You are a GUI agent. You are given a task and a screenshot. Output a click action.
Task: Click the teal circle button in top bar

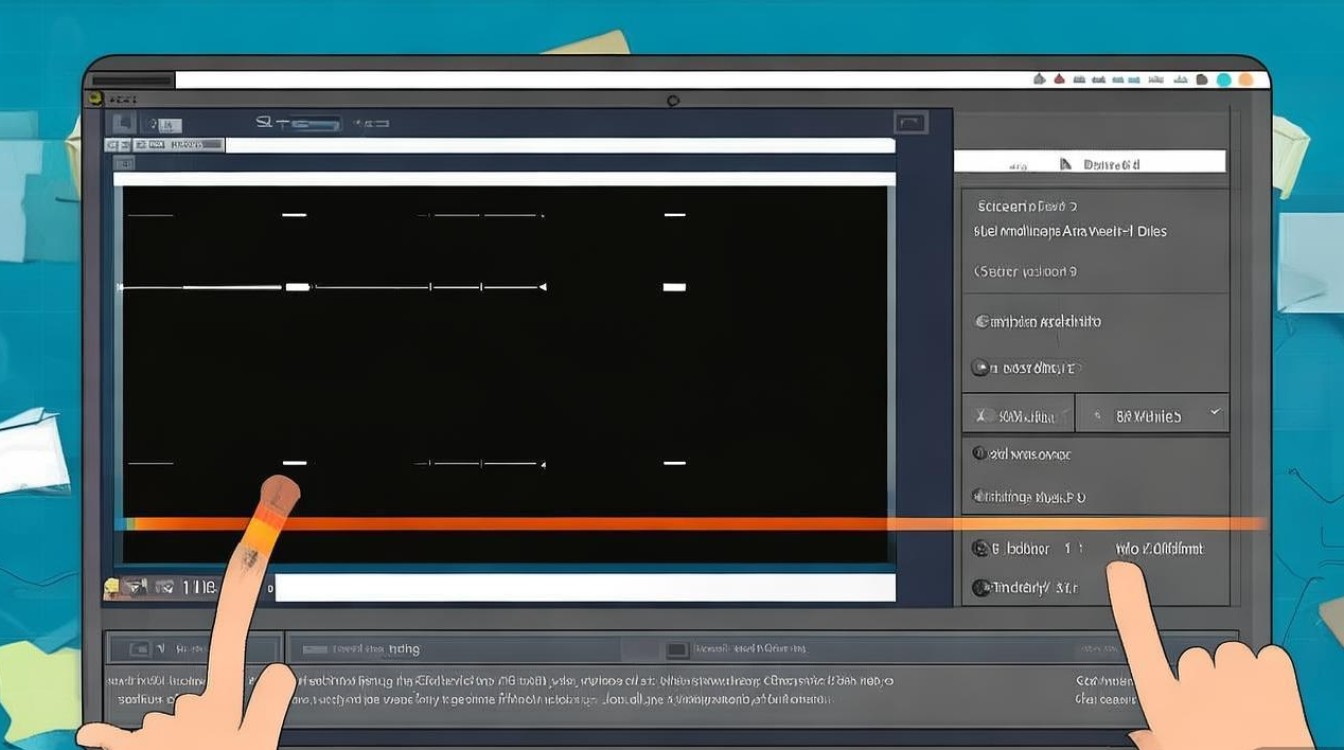pyautogui.click(x=1225, y=80)
